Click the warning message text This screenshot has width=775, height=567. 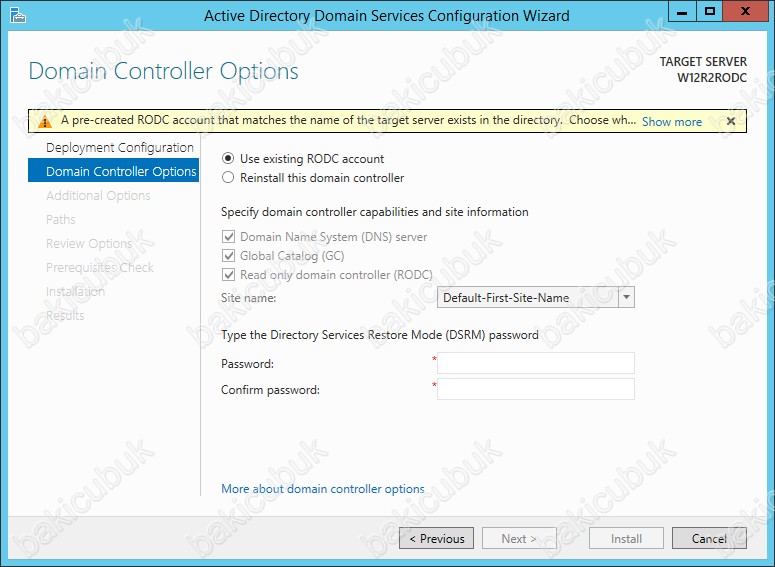[348, 120]
